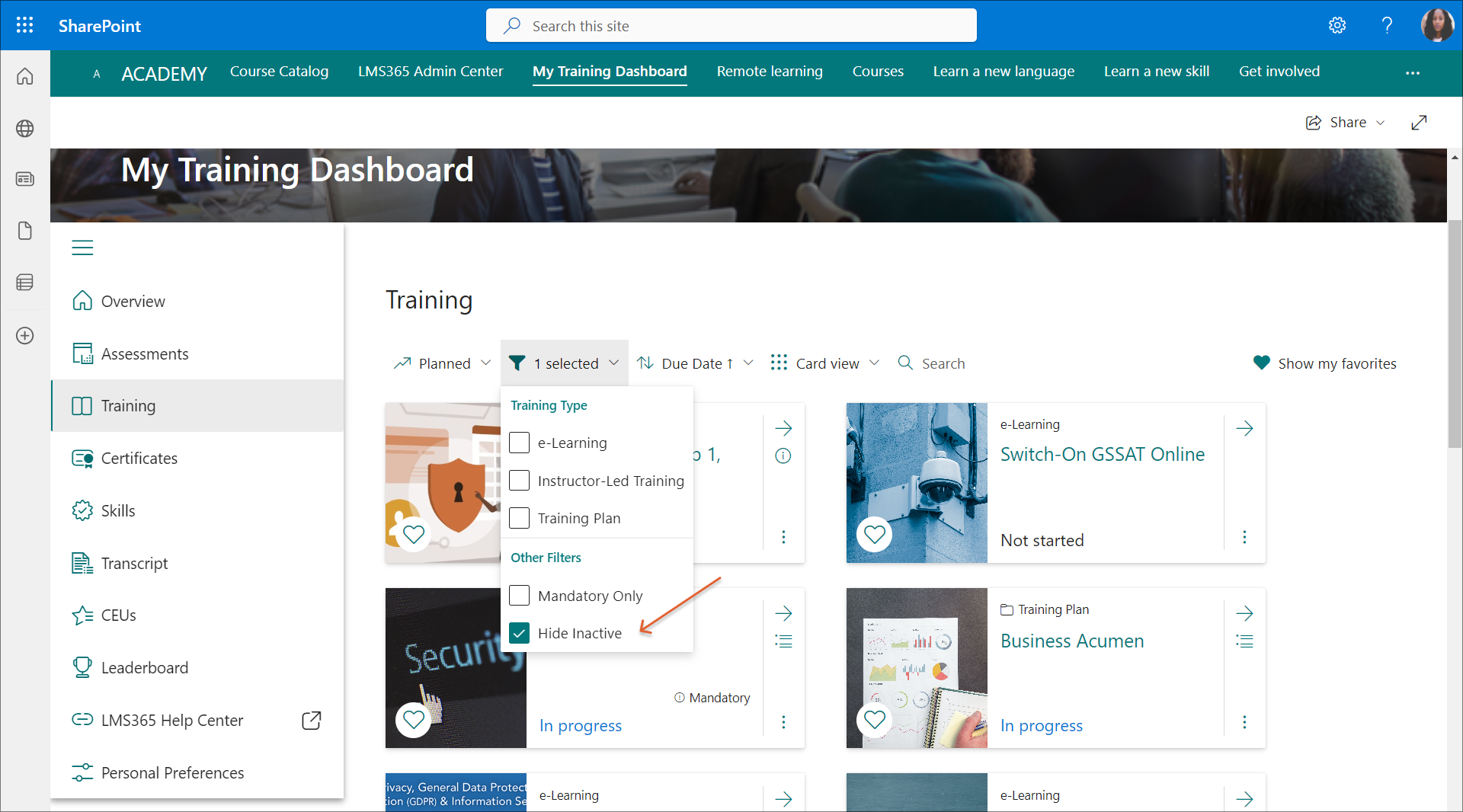Click the arrow on the Switch-On GSSAT Online card
The image size is (1463, 812).
pyautogui.click(x=1244, y=428)
